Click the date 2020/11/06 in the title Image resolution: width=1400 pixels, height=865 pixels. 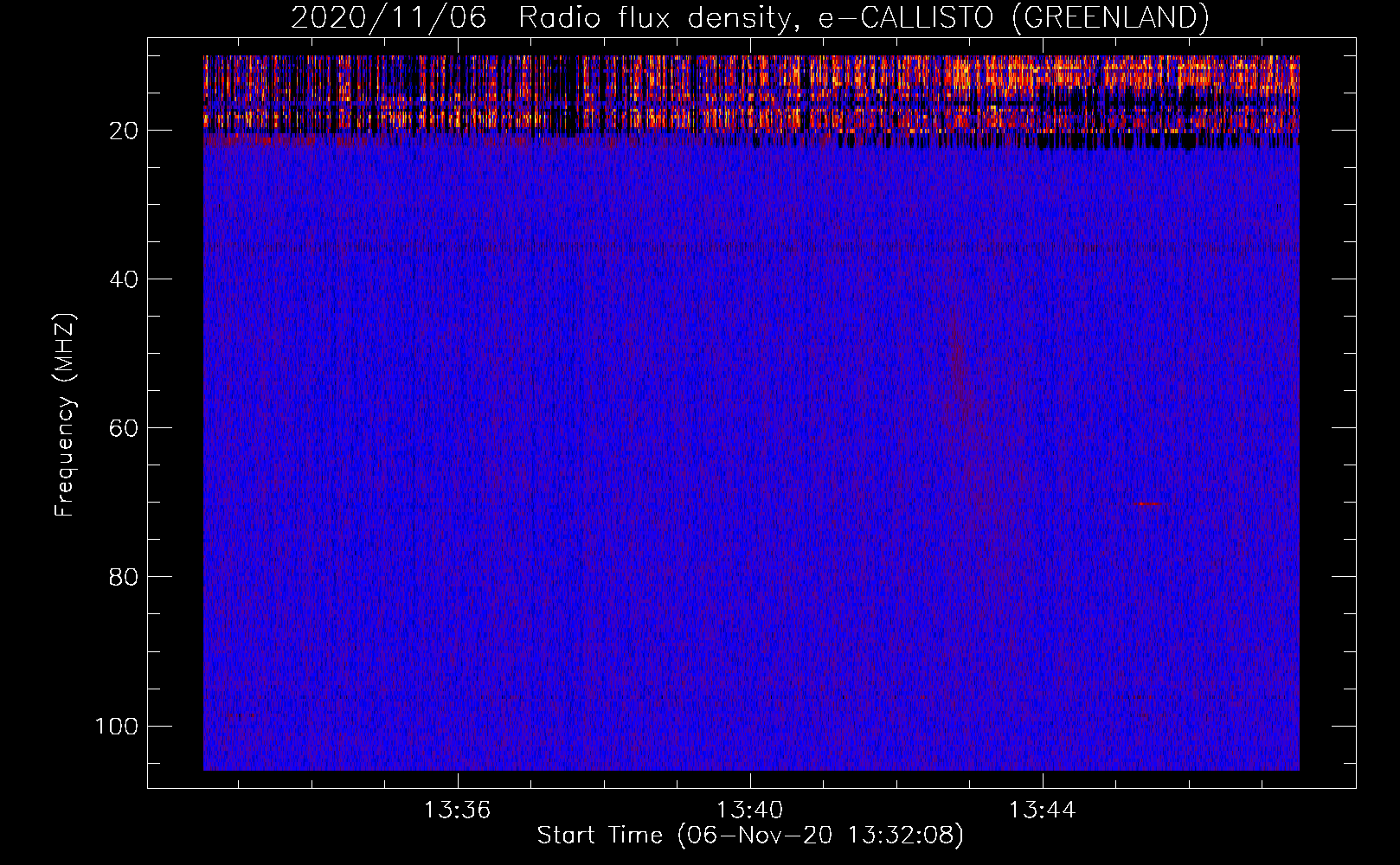pos(389,17)
